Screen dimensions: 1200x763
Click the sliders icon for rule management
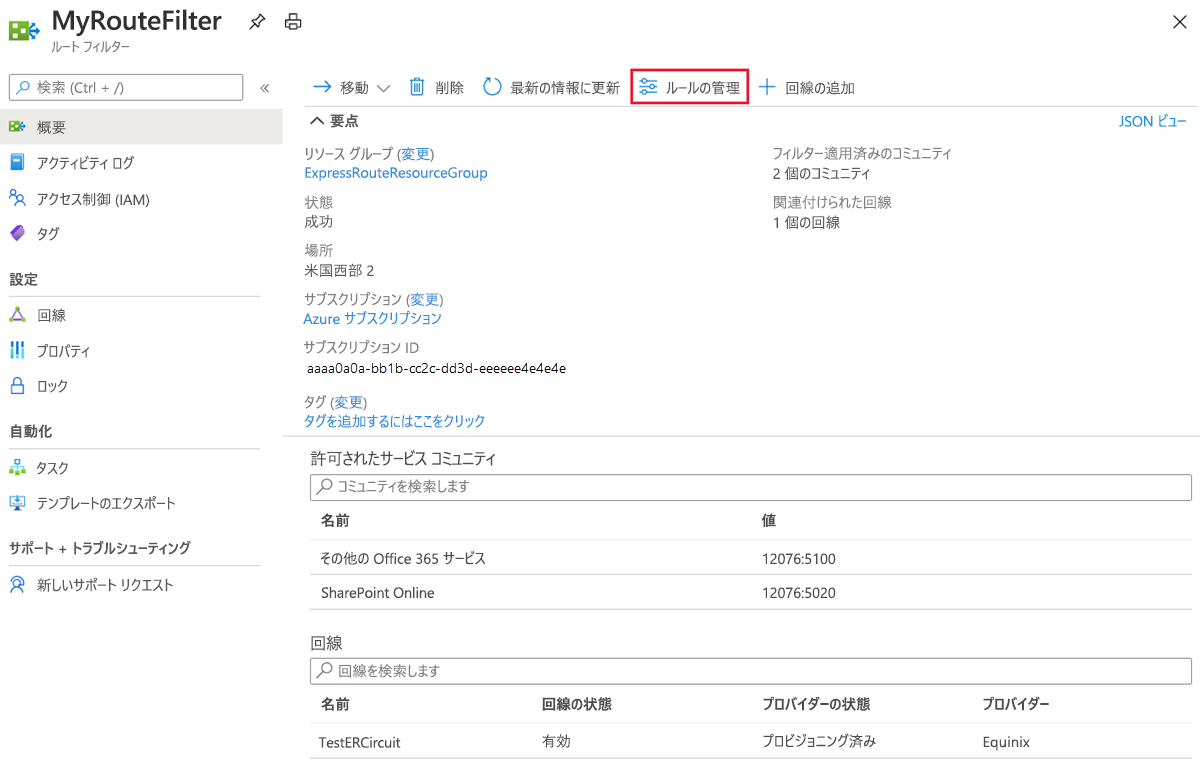[649, 87]
